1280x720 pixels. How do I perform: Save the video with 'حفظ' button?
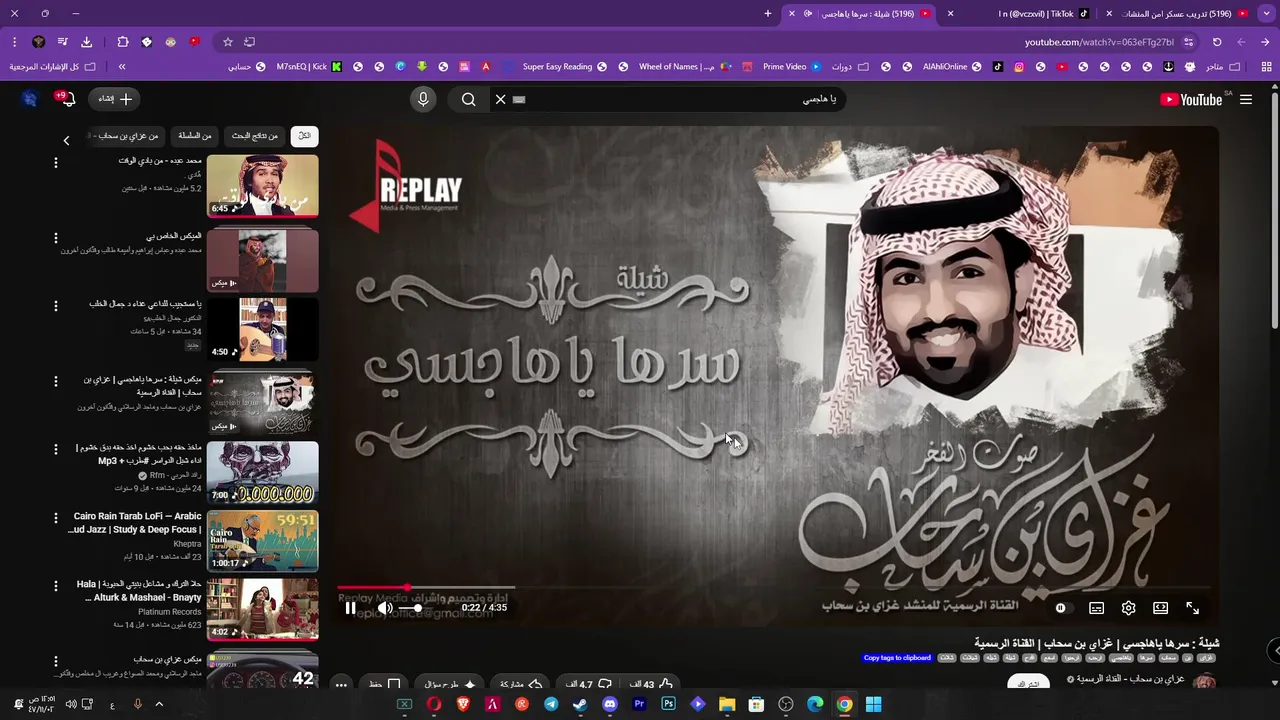click(x=383, y=684)
